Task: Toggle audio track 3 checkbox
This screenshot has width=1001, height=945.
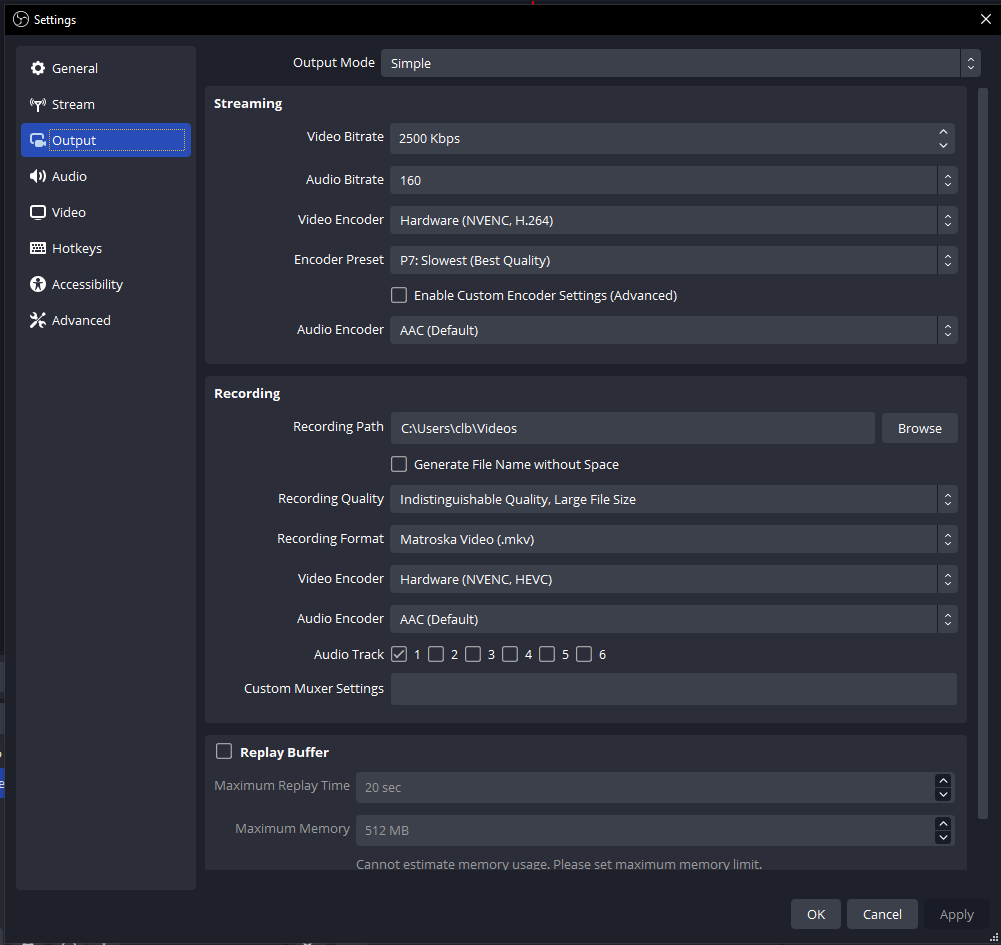Action: click(x=473, y=654)
